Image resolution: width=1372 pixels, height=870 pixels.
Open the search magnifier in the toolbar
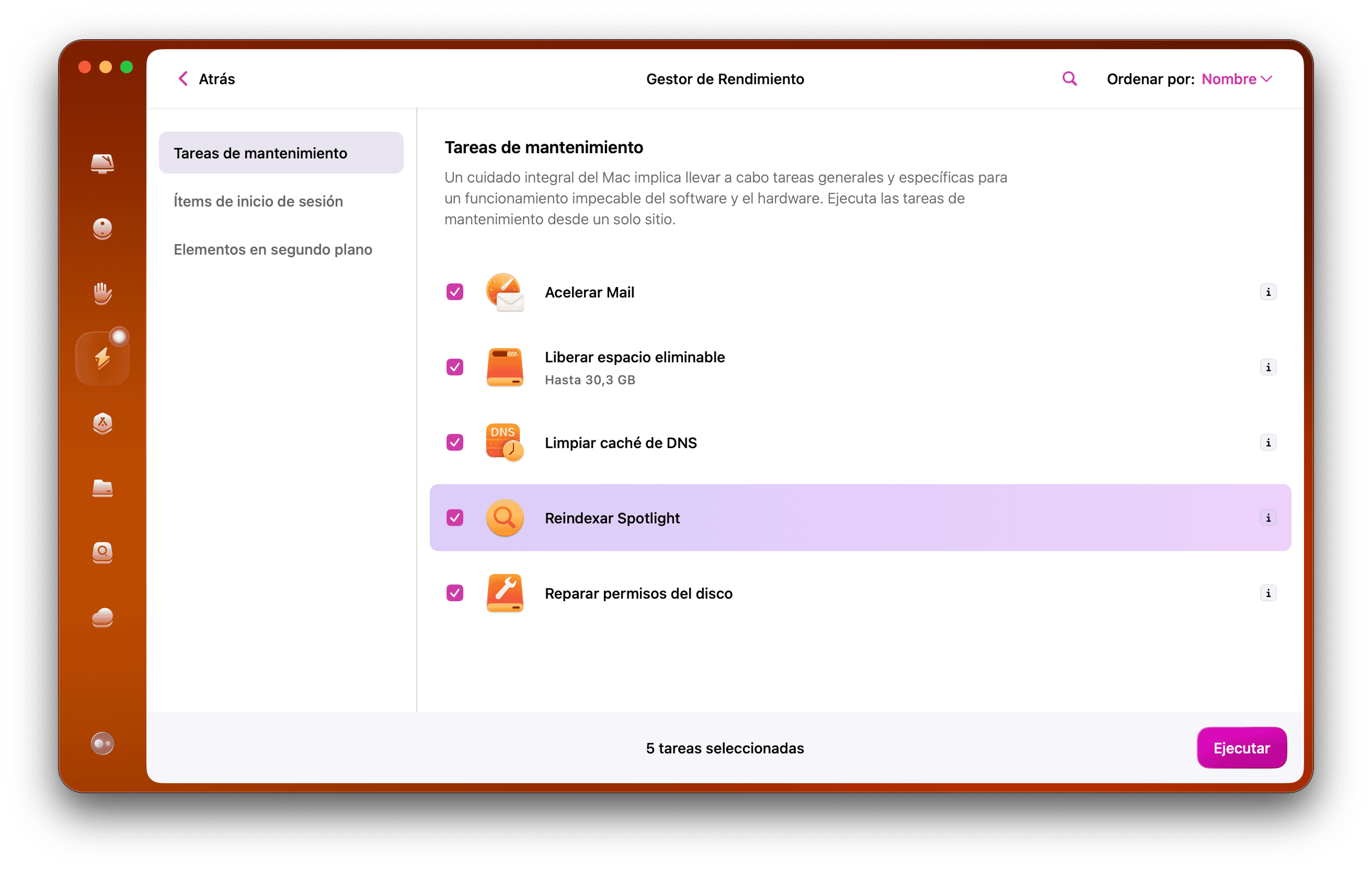(1069, 78)
